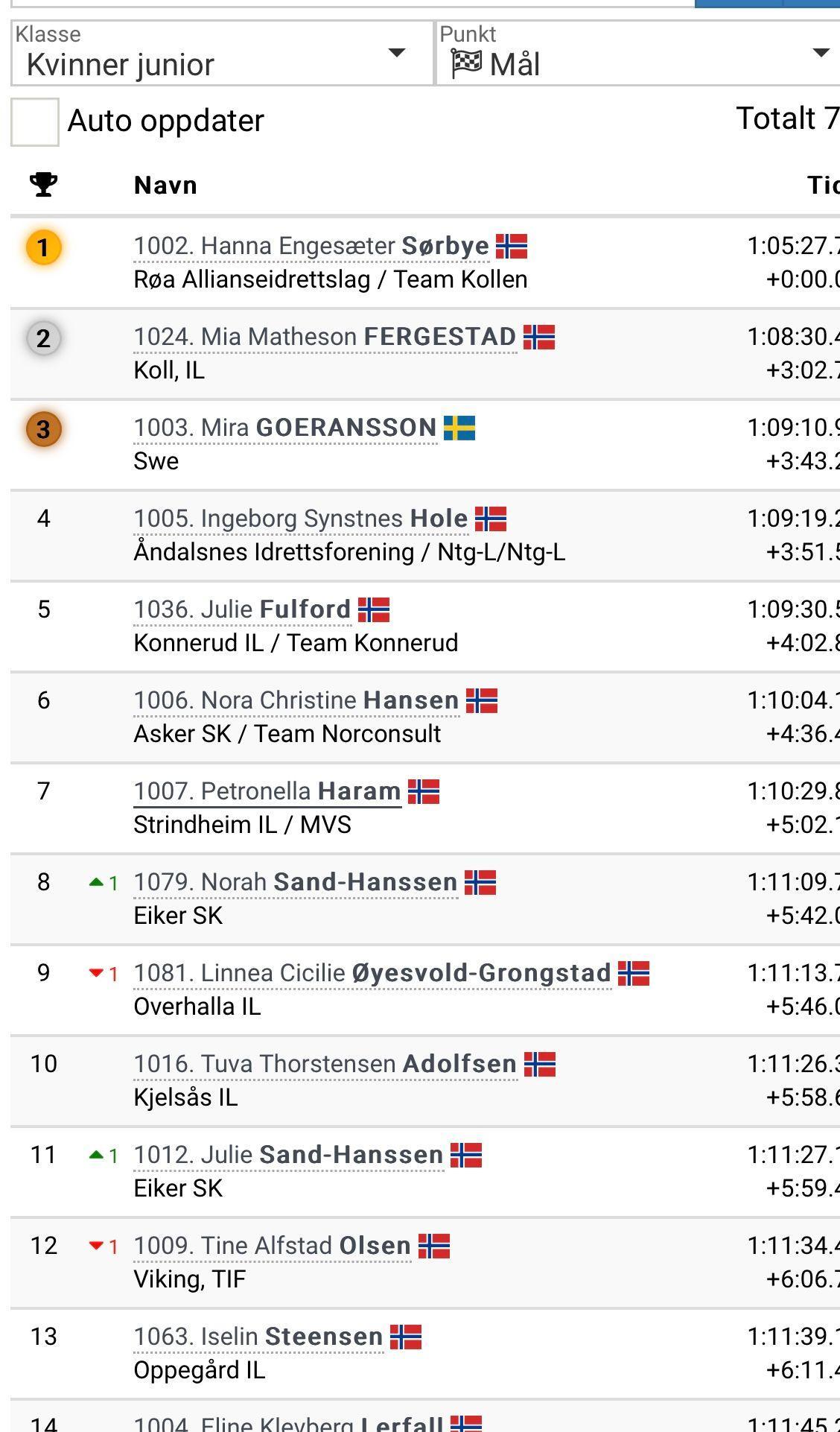This screenshot has height=1432, width=840.
Task: Click red down arrow beside Linnea Øyesvold-Grongstad
Action: coord(96,973)
